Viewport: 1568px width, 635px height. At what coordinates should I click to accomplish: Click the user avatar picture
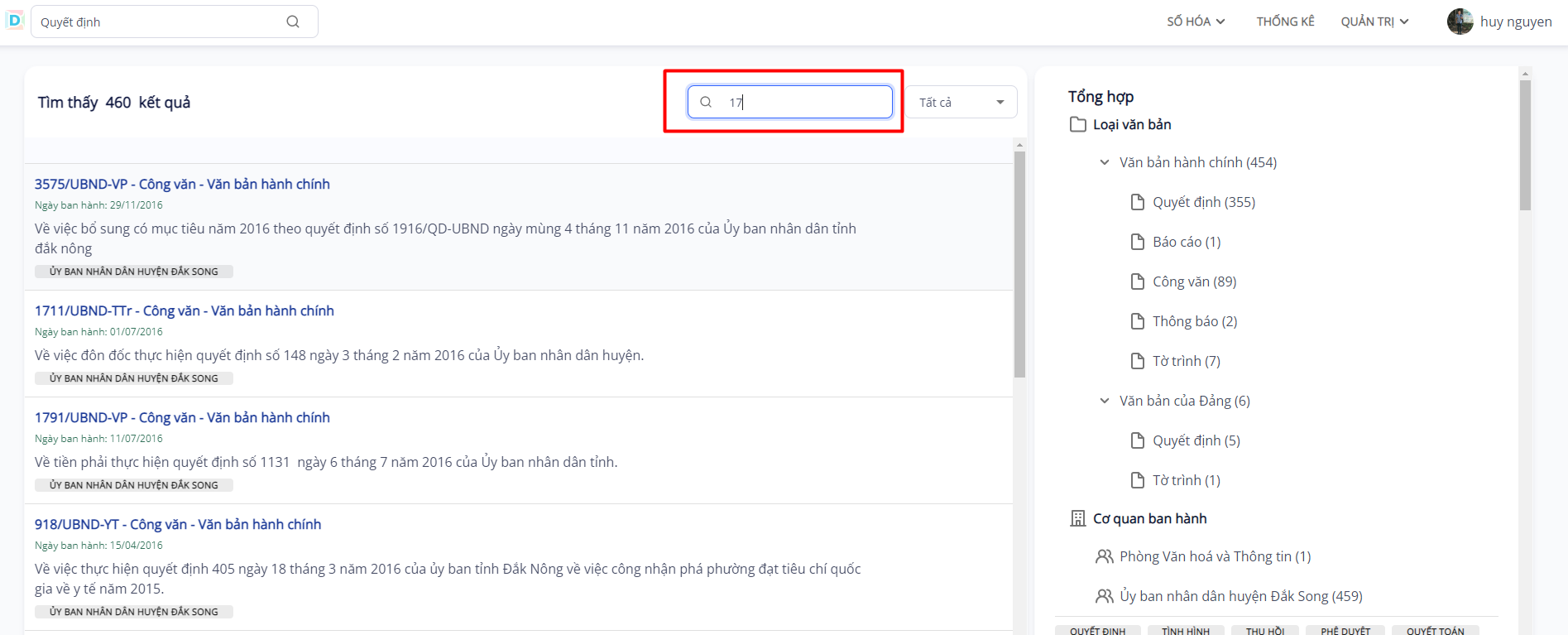tap(1460, 22)
